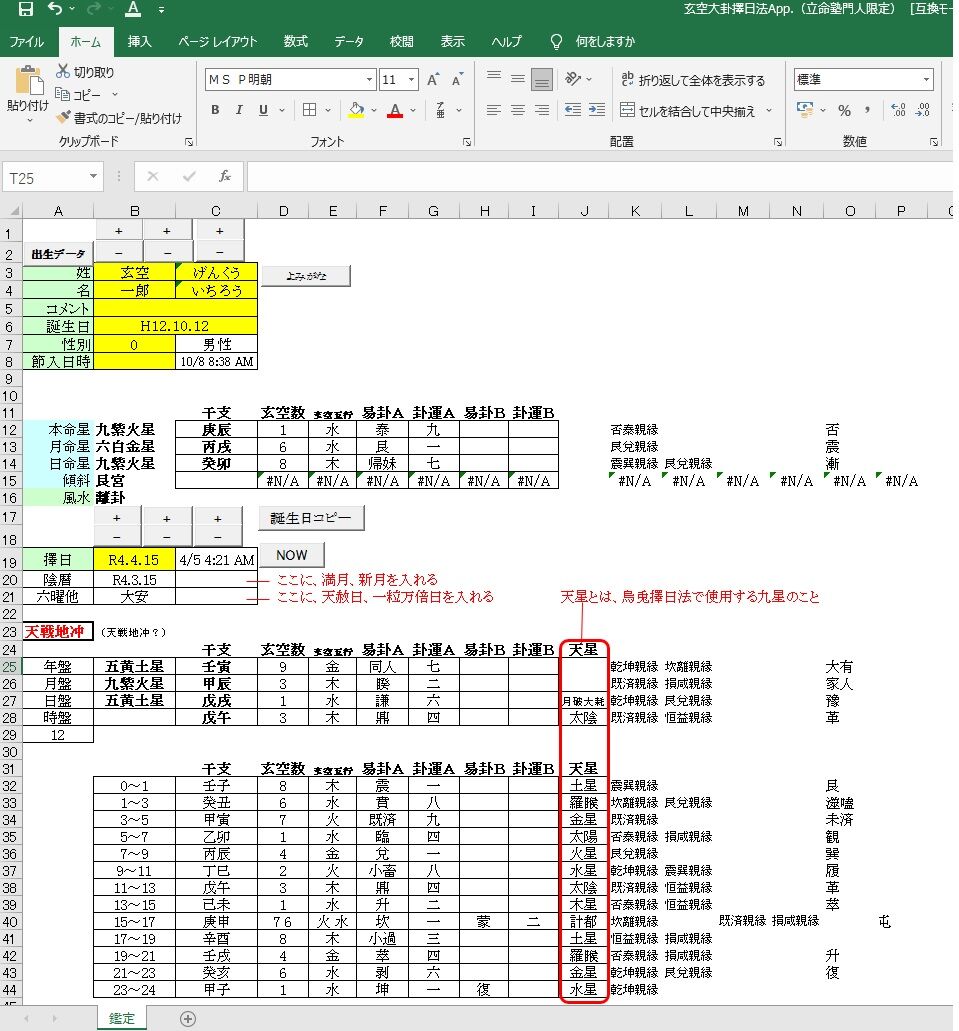Switch to the 表示 ribbon tab
959x1031 pixels.
pyautogui.click(x=453, y=41)
